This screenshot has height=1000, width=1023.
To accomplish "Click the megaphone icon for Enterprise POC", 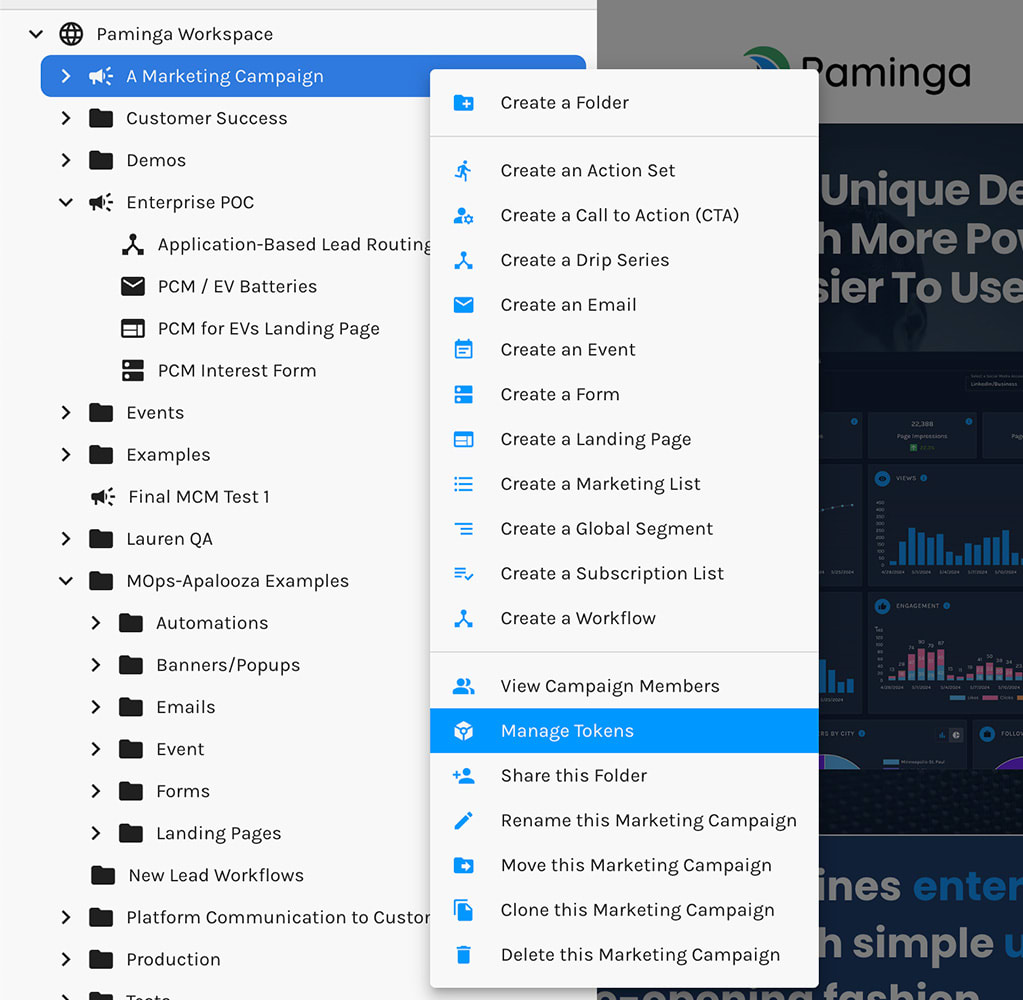I will (x=101, y=202).
